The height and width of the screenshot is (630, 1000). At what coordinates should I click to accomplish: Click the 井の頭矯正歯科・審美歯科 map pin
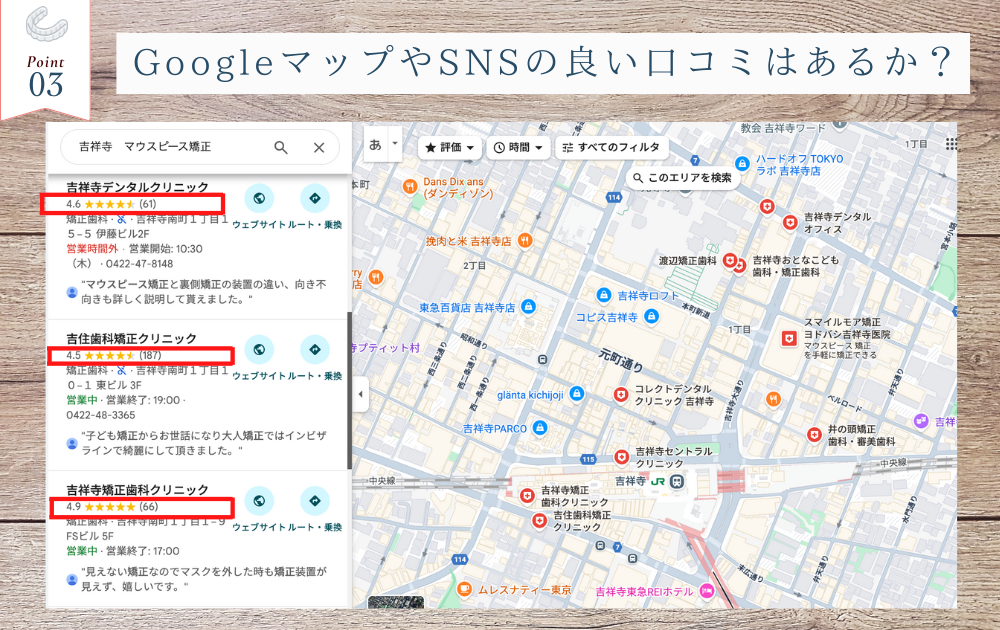tap(812, 434)
